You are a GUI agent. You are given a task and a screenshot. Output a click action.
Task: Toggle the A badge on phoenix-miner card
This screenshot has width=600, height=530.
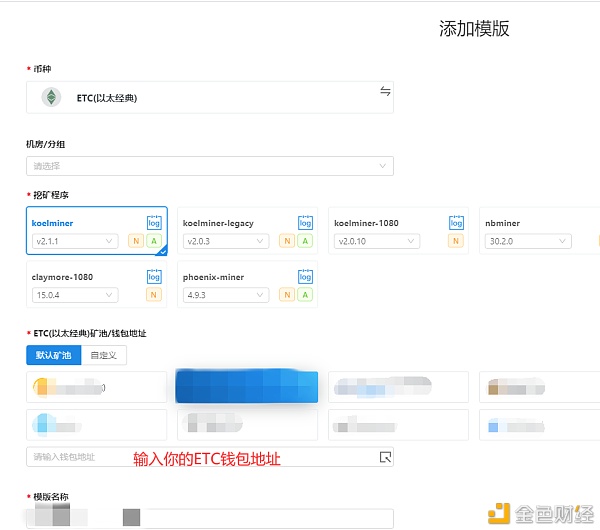pos(304,295)
